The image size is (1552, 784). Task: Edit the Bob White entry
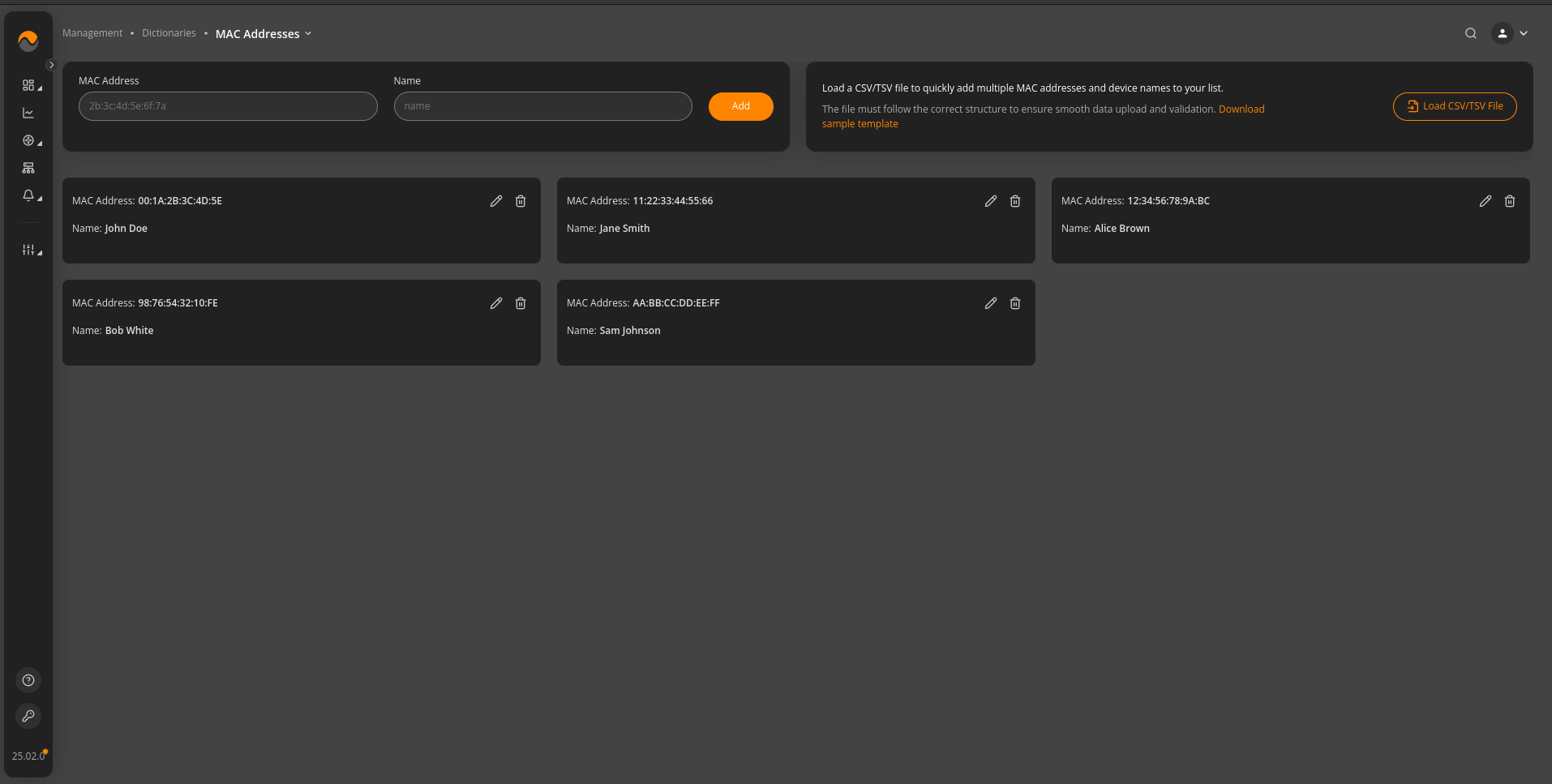pos(496,303)
